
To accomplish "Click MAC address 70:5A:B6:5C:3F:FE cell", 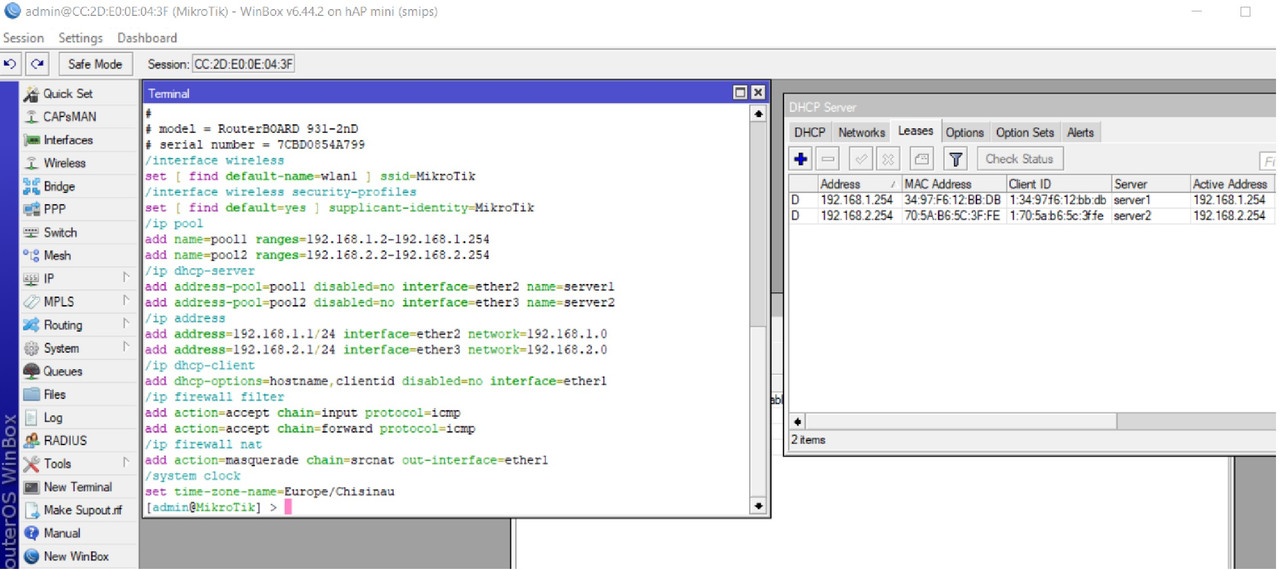I will tap(952, 216).
